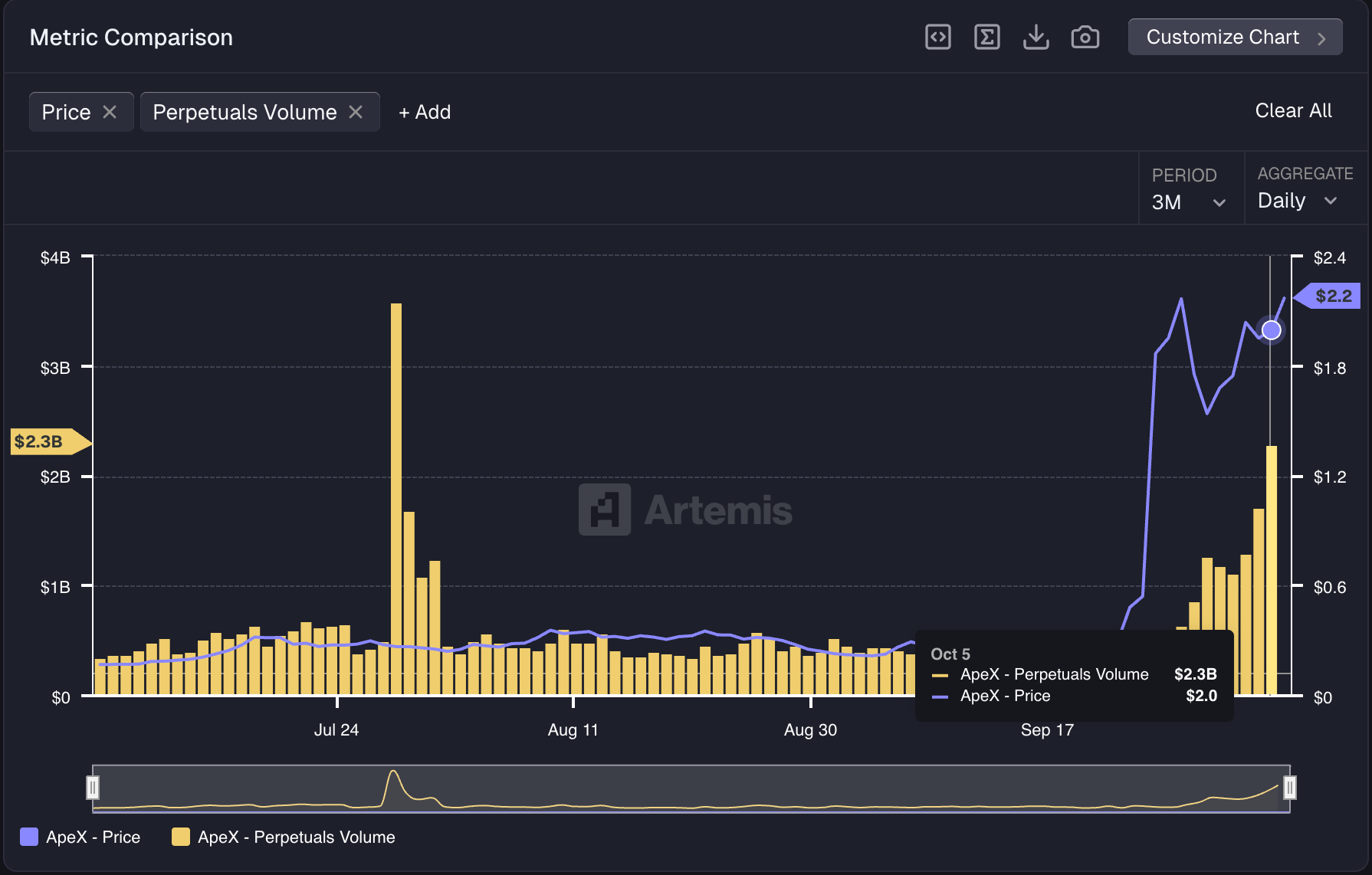Open the embed code icon
Image resolution: width=1372 pixels, height=875 pixels.
click(x=938, y=37)
